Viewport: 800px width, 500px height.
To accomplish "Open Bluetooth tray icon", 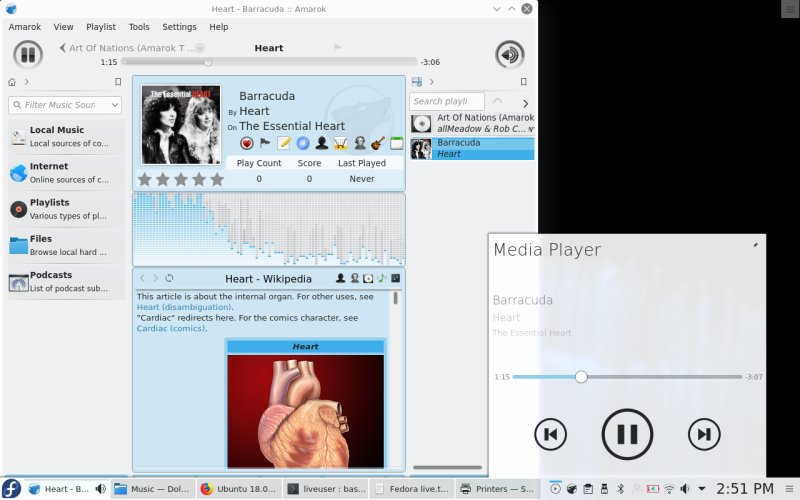I will (x=620, y=489).
